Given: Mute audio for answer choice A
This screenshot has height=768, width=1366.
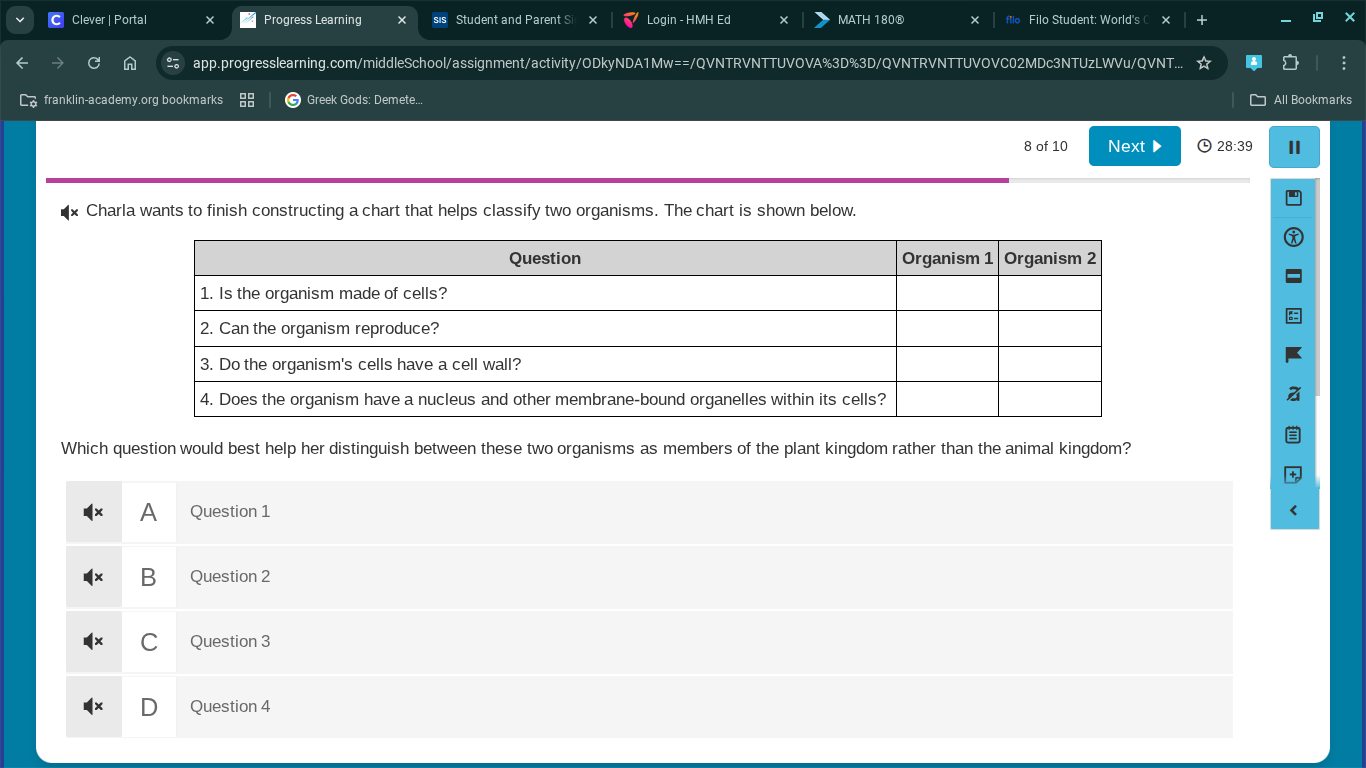Looking at the screenshot, I should [x=93, y=511].
